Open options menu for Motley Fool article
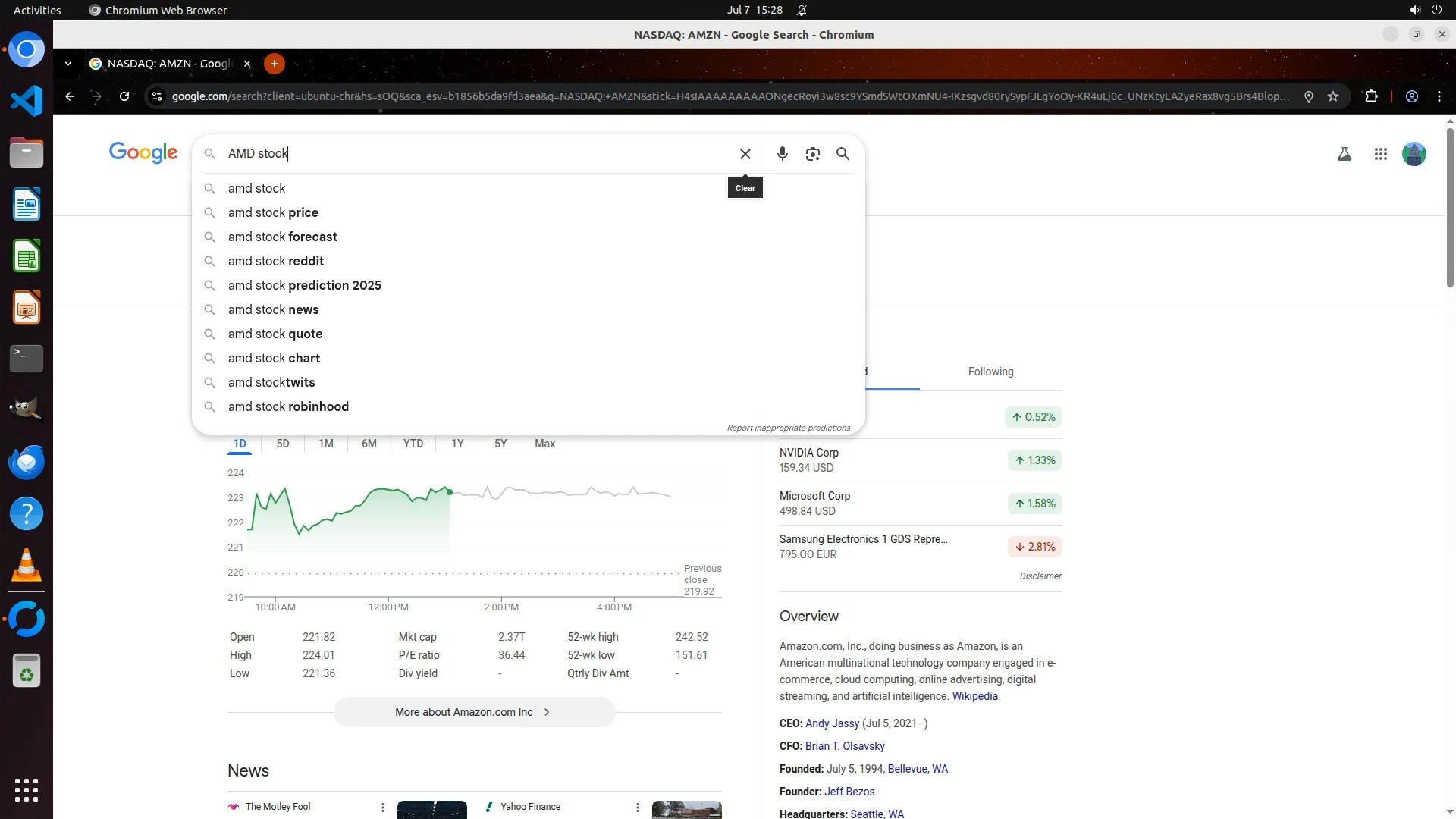The width and height of the screenshot is (1456, 819). pos(382,808)
